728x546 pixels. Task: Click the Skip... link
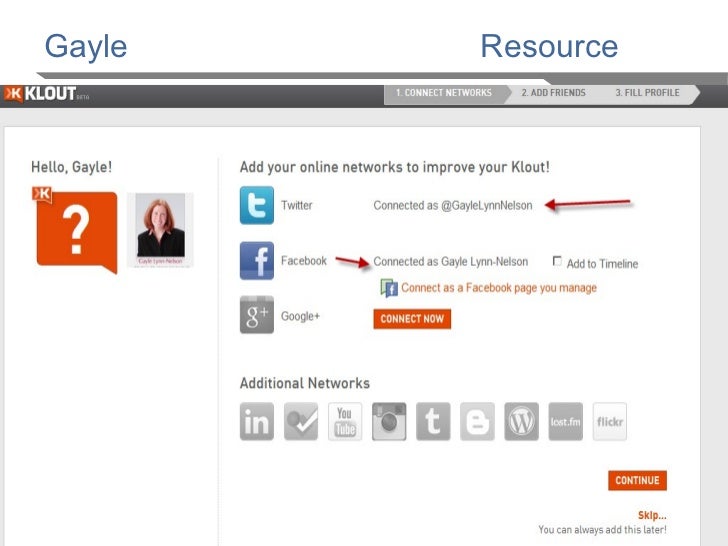click(652, 515)
